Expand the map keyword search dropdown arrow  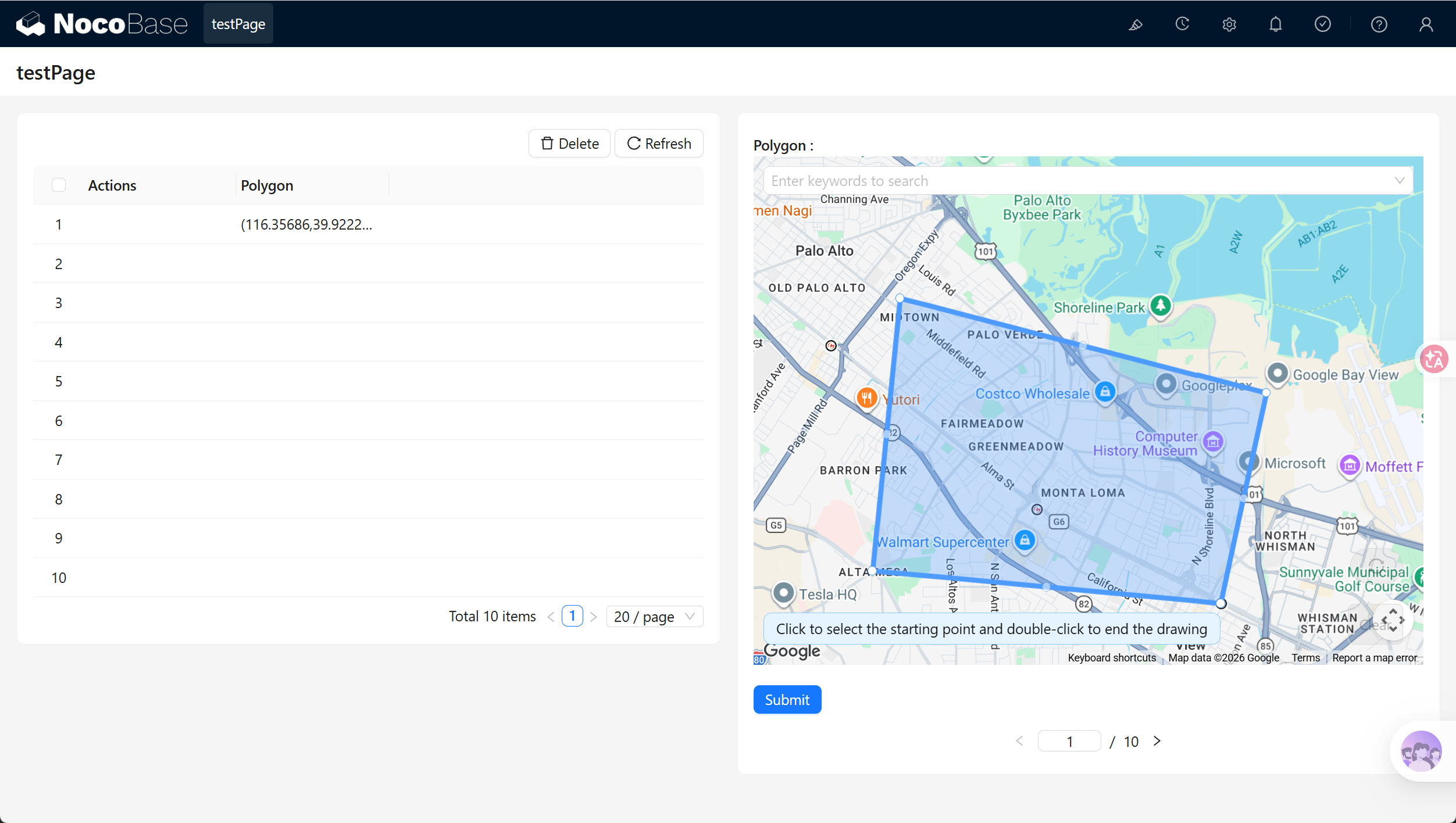pos(1400,181)
